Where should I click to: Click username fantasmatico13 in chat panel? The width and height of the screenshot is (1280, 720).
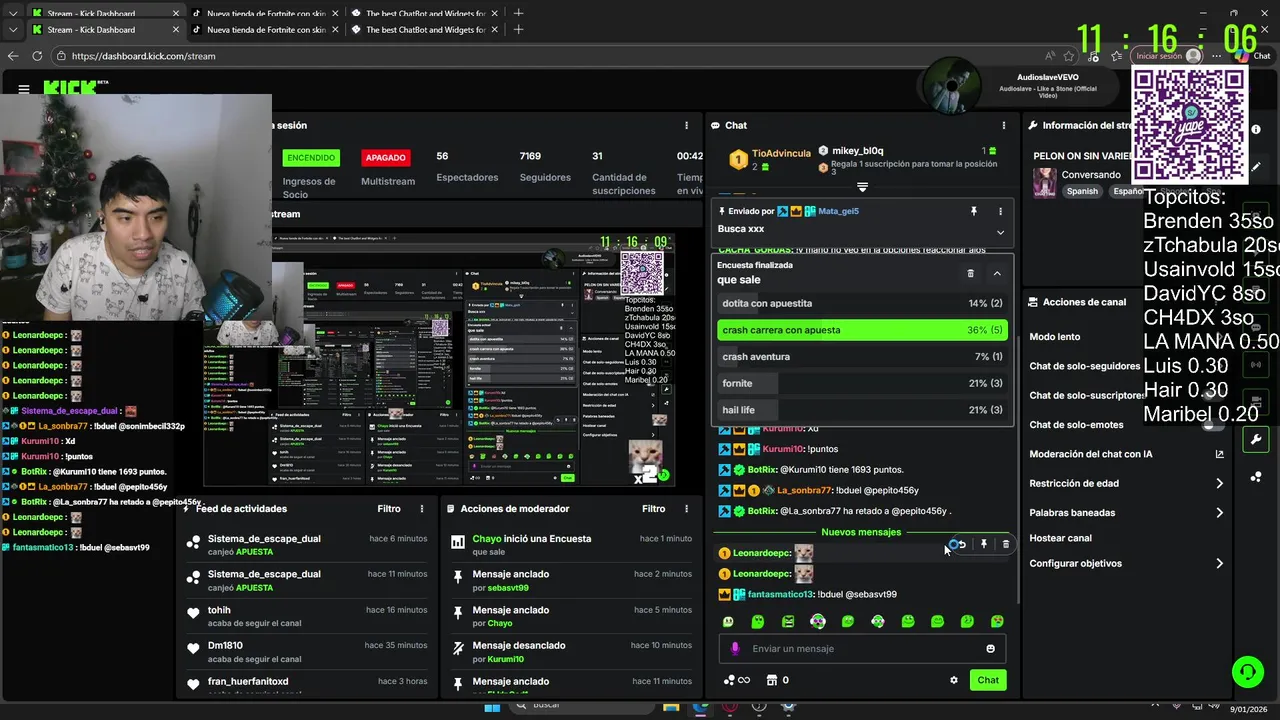tap(780, 594)
